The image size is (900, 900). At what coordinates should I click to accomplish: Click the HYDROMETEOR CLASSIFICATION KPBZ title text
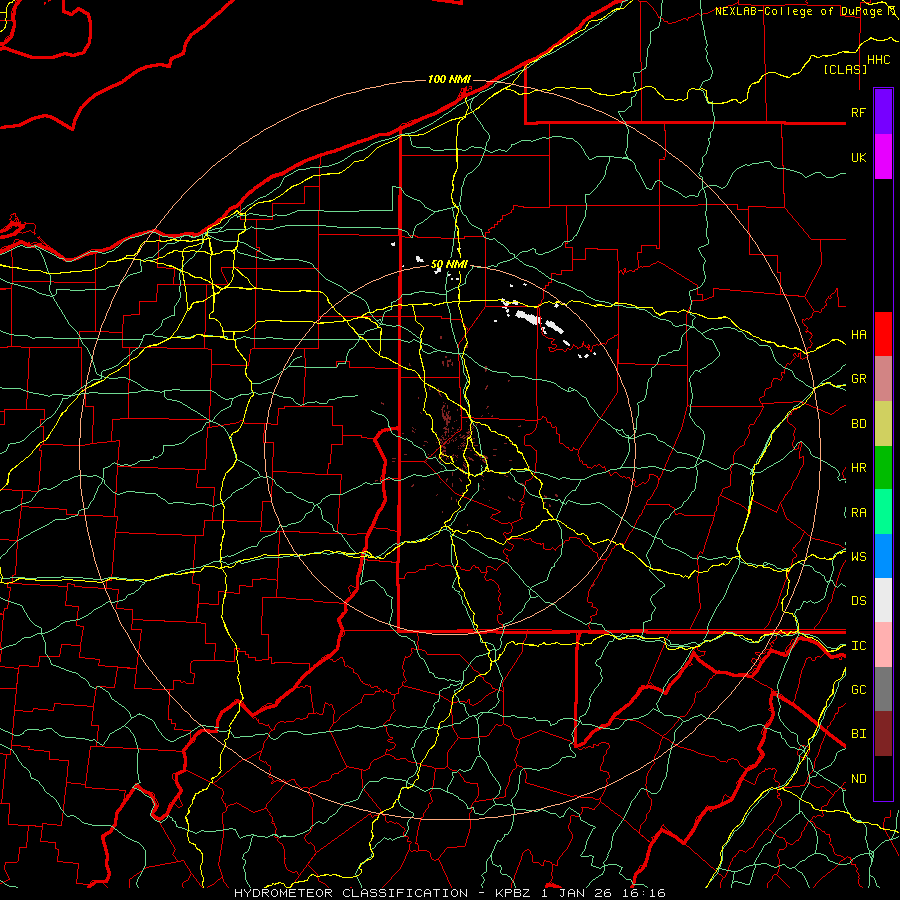[x=449, y=893]
